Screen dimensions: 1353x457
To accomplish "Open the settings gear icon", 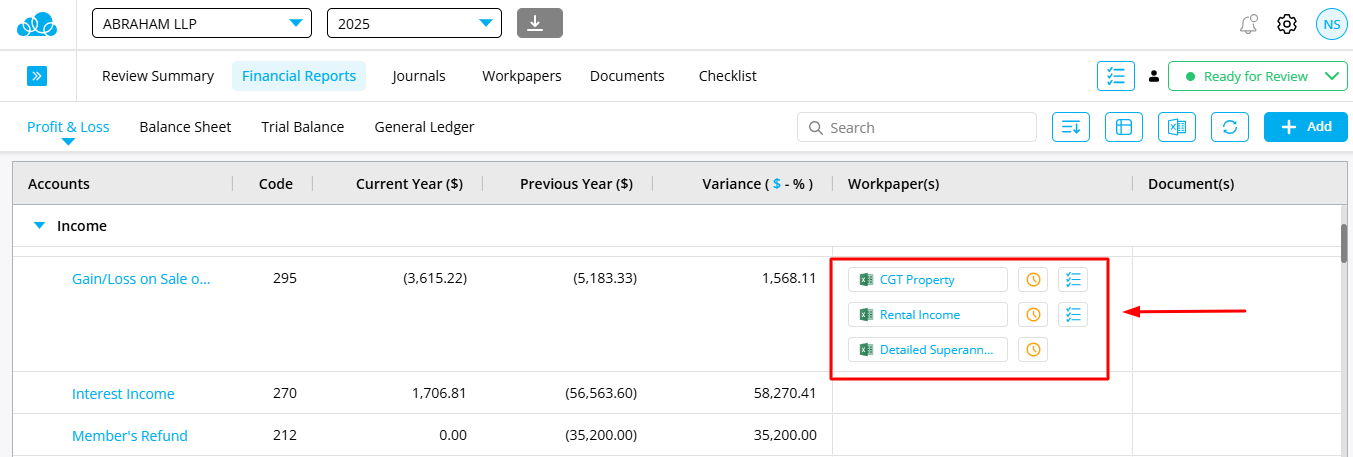I will tap(1287, 24).
